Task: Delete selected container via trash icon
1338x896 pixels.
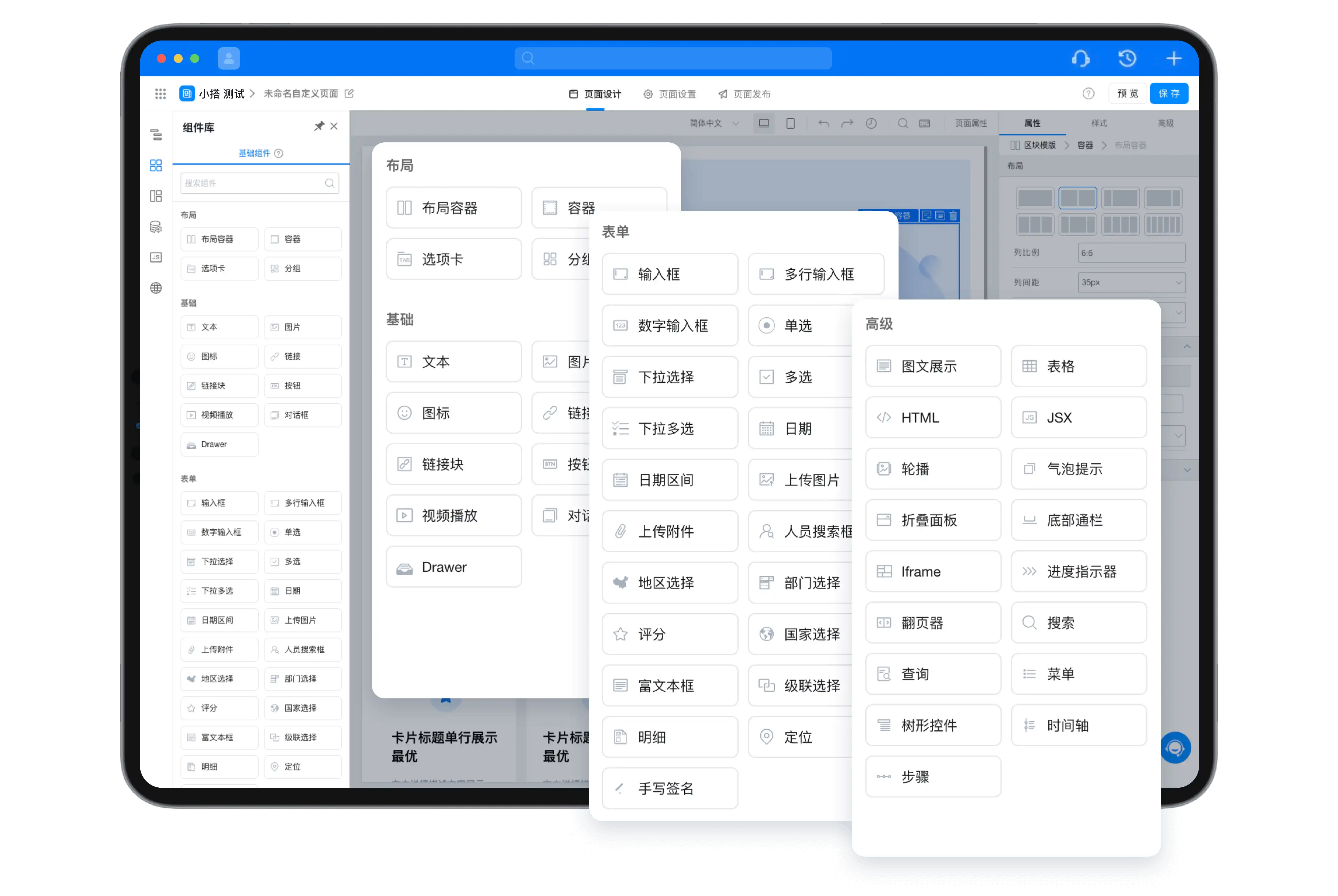Action: click(x=953, y=215)
